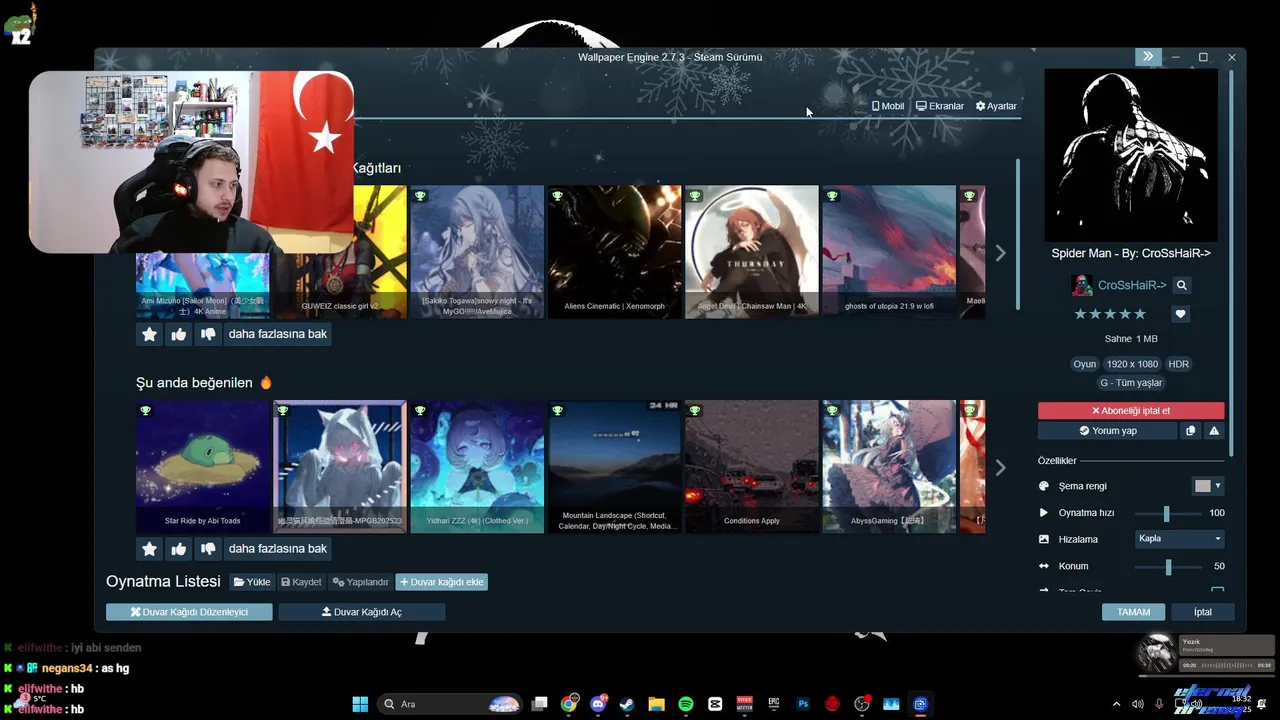
Task: Click the Oyun tag
Action: point(1085,364)
